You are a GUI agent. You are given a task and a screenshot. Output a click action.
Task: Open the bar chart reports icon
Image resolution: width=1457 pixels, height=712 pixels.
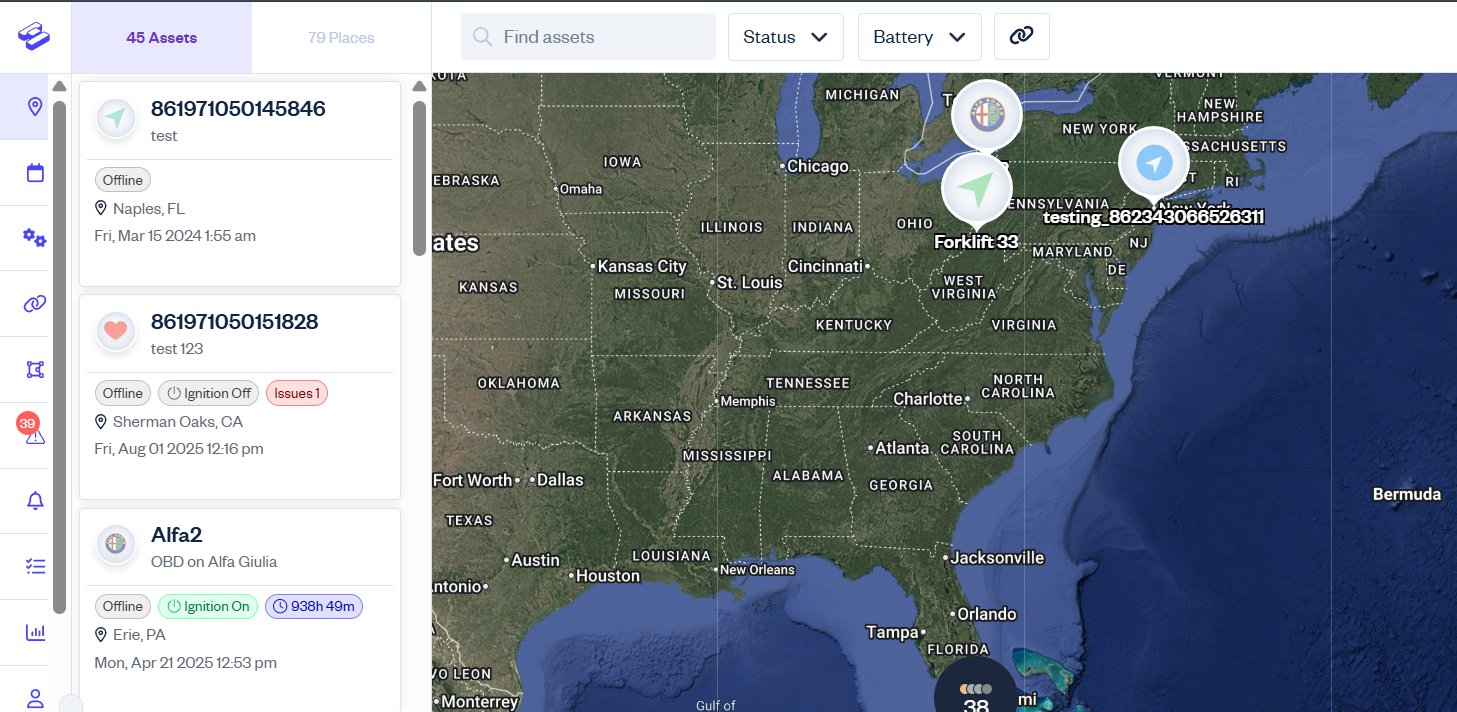click(x=35, y=632)
